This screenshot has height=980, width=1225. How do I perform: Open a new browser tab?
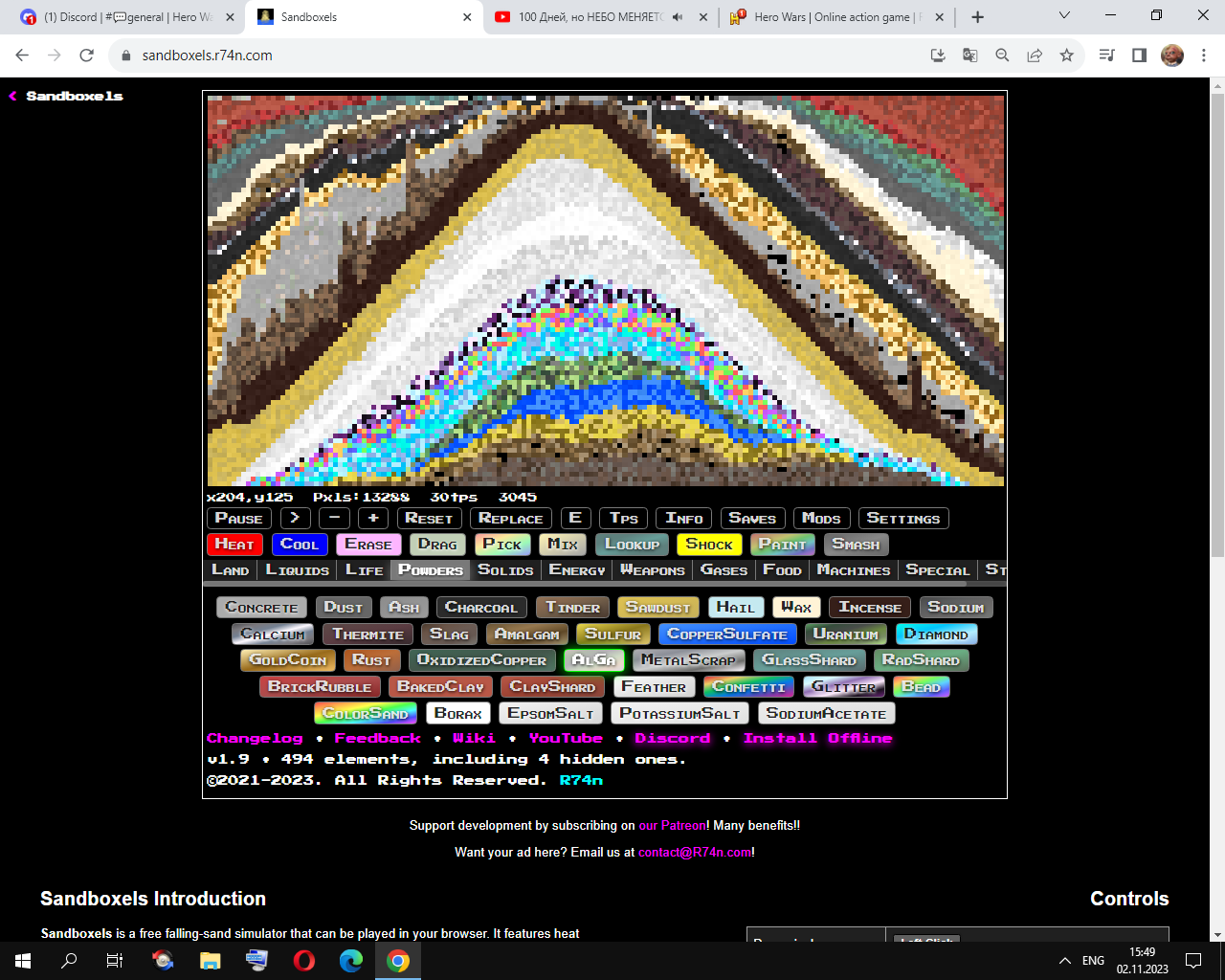[977, 17]
